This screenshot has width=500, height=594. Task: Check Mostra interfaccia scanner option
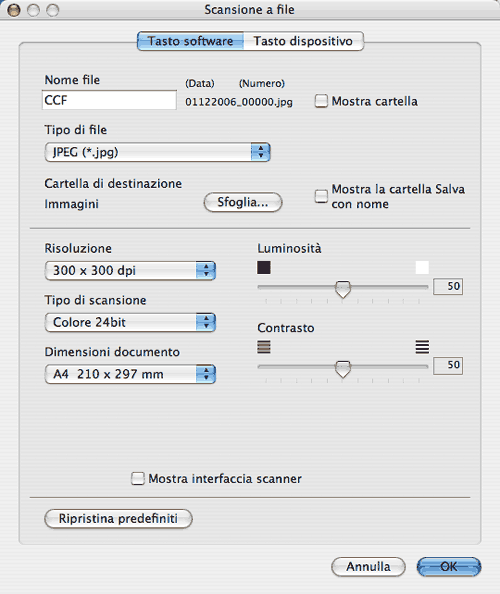click(x=138, y=478)
